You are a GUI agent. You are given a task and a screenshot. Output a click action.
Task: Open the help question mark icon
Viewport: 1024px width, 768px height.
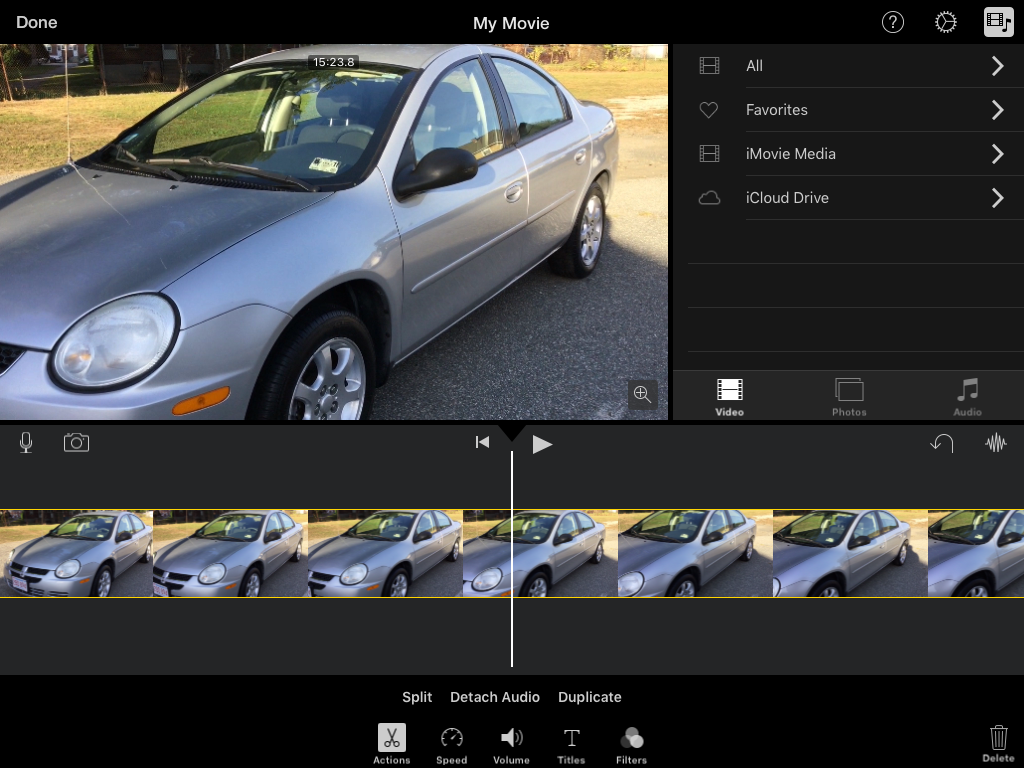tap(892, 22)
